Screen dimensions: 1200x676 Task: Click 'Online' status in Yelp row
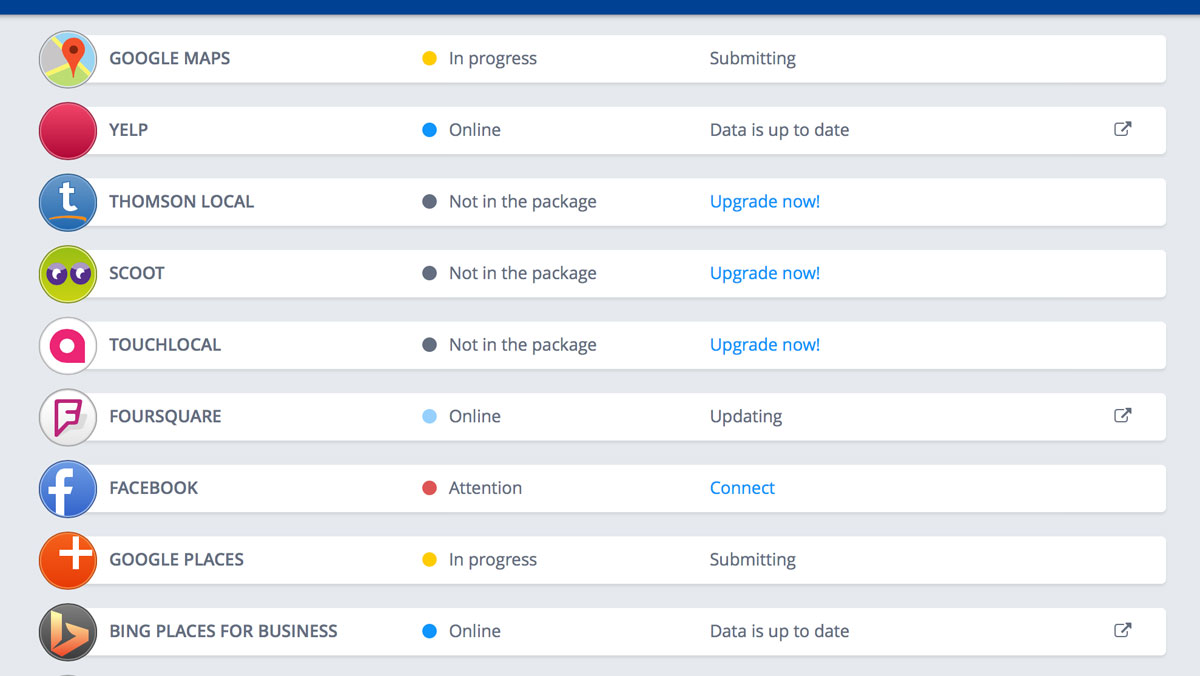(475, 130)
